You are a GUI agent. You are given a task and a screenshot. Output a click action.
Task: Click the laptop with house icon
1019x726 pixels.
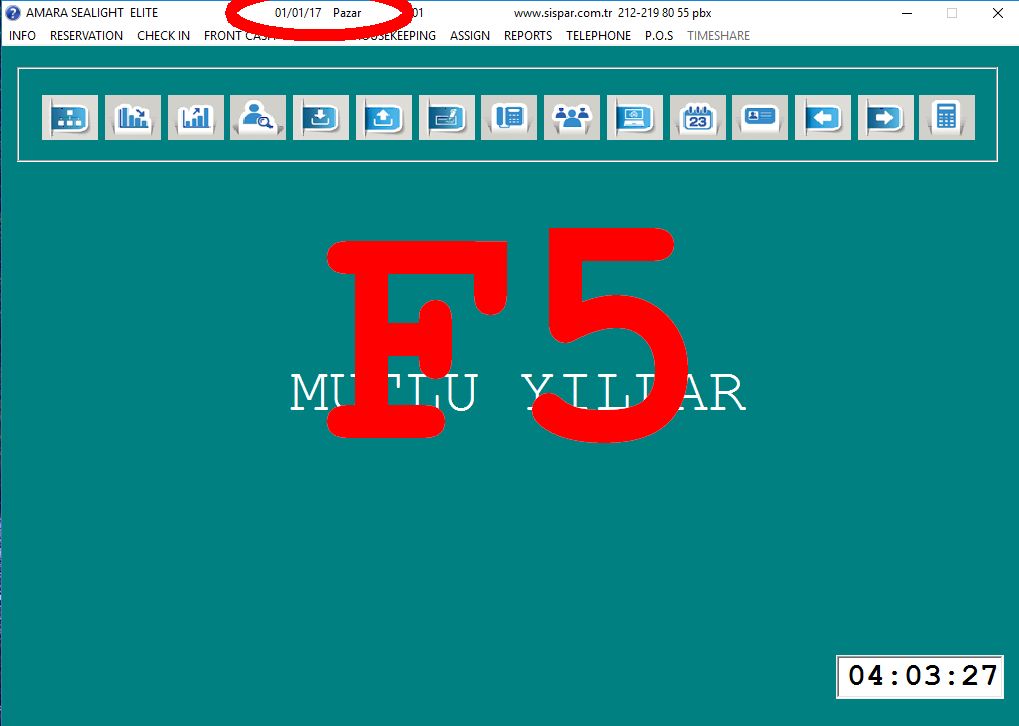635,117
